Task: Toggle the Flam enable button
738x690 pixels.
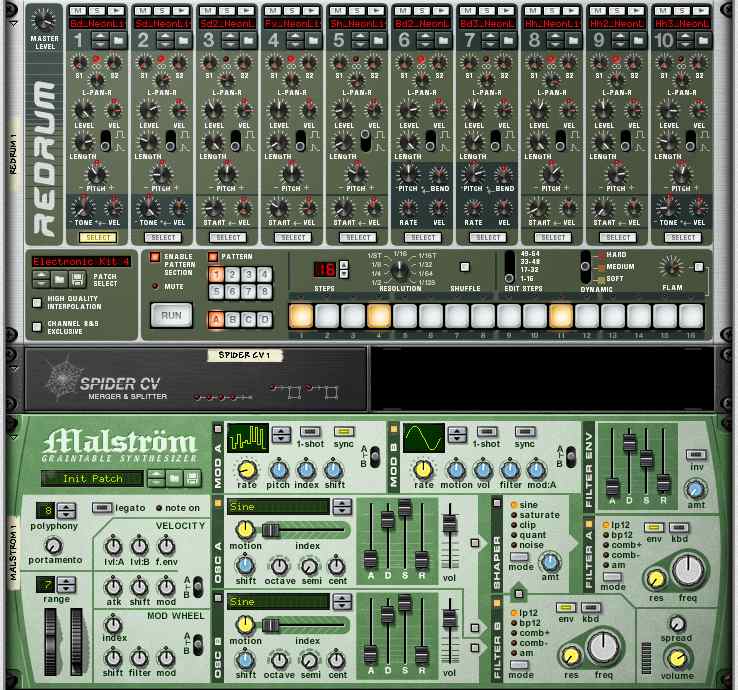Action: click(x=699, y=267)
